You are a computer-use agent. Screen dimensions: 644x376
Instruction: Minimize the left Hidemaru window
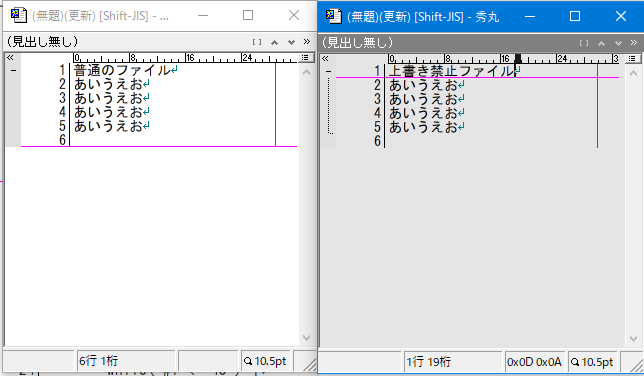pos(203,16)
